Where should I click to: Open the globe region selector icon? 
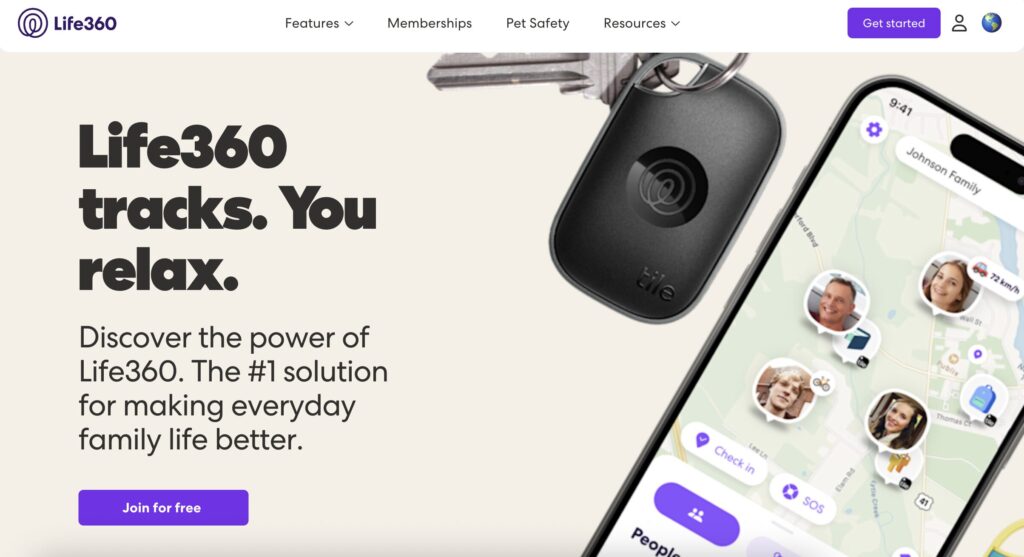click(991, 23)
